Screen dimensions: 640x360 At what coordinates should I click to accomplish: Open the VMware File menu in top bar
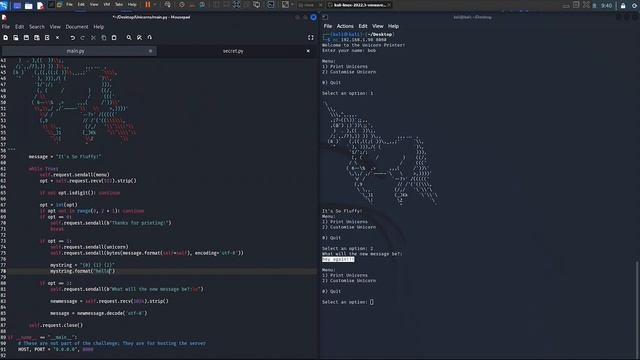click(69, 4)
